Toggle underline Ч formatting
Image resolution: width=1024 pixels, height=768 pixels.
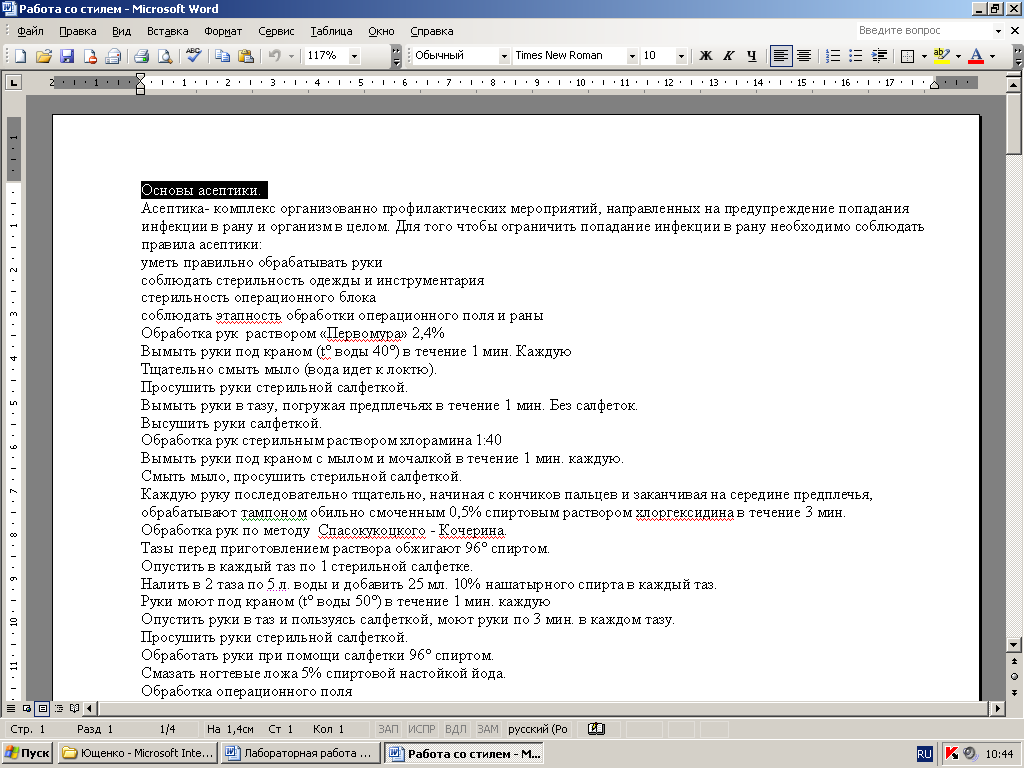click(x=752, y=56)
